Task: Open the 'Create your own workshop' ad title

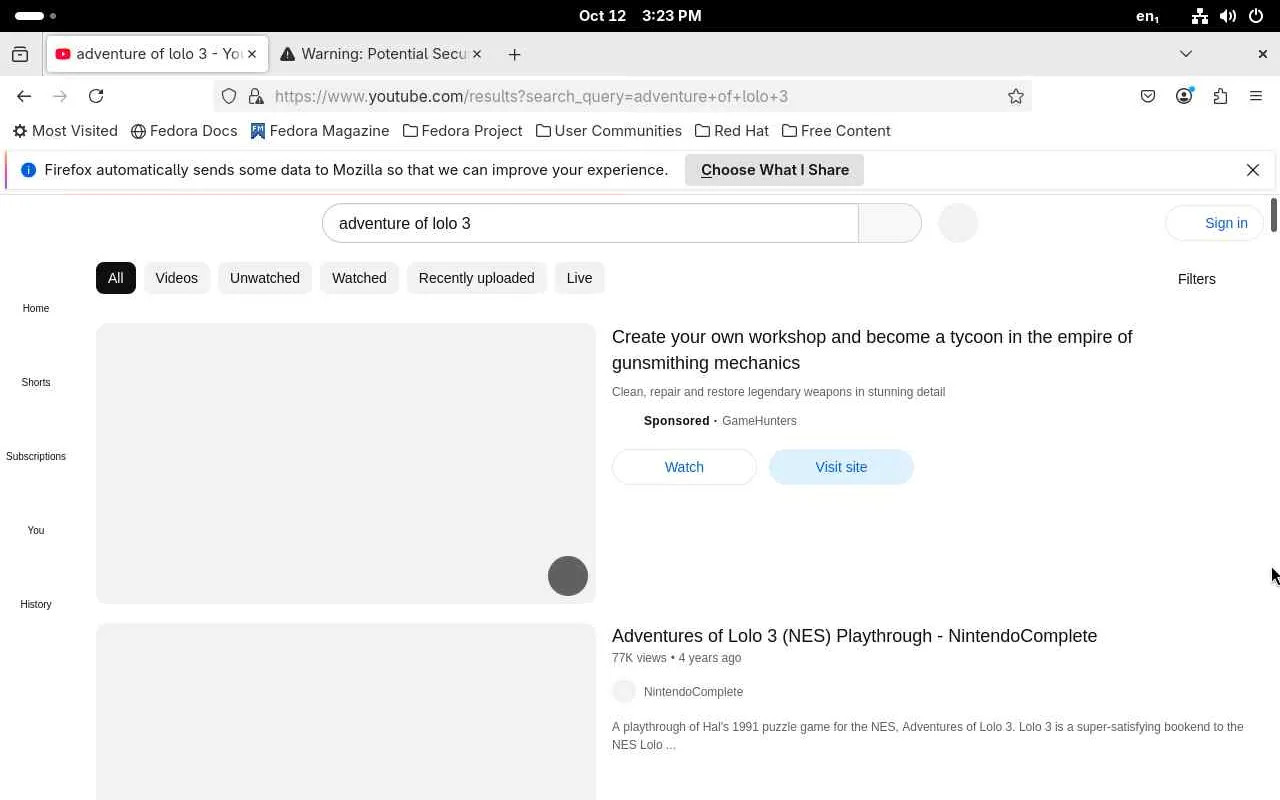Action: click(x=872, y=350)
